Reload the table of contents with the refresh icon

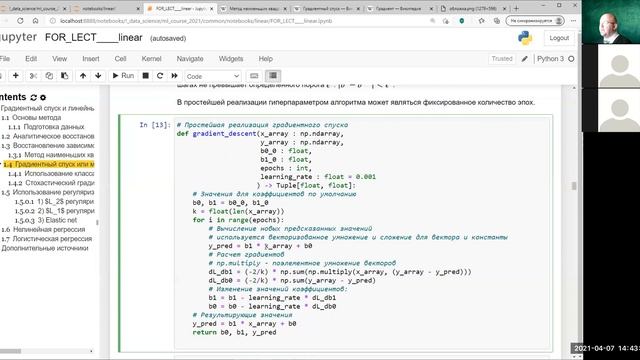pos(33,98)
